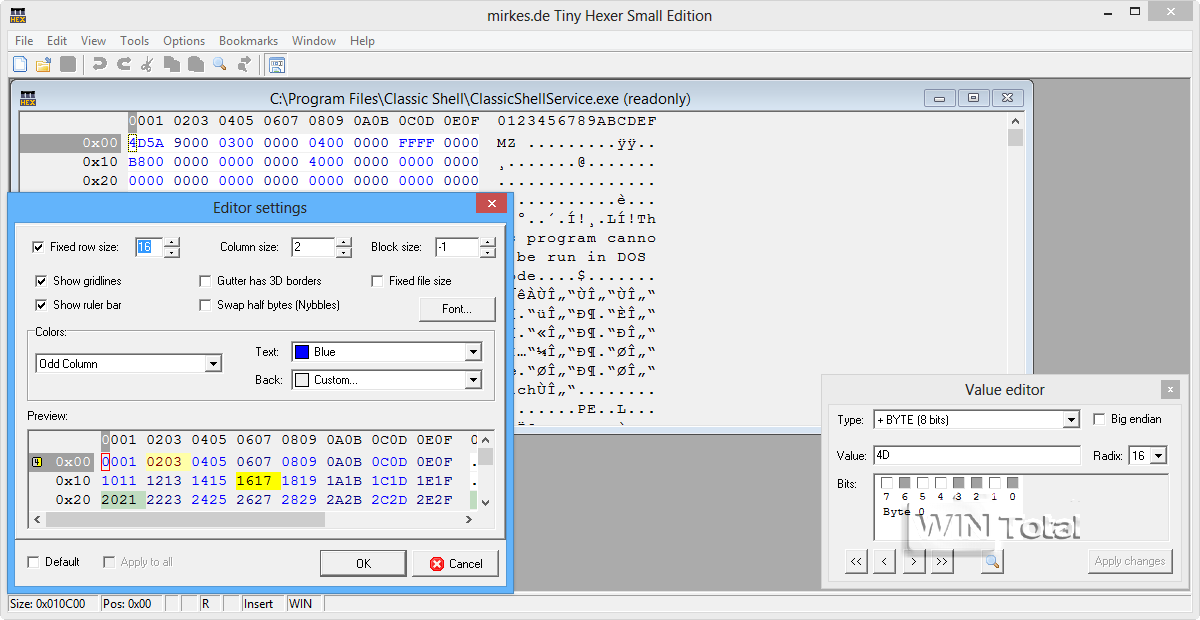Image resolution: width=1200 pixels, height=620 pixels.
Task: Open the Tools menu
Action: coord(134,41)
